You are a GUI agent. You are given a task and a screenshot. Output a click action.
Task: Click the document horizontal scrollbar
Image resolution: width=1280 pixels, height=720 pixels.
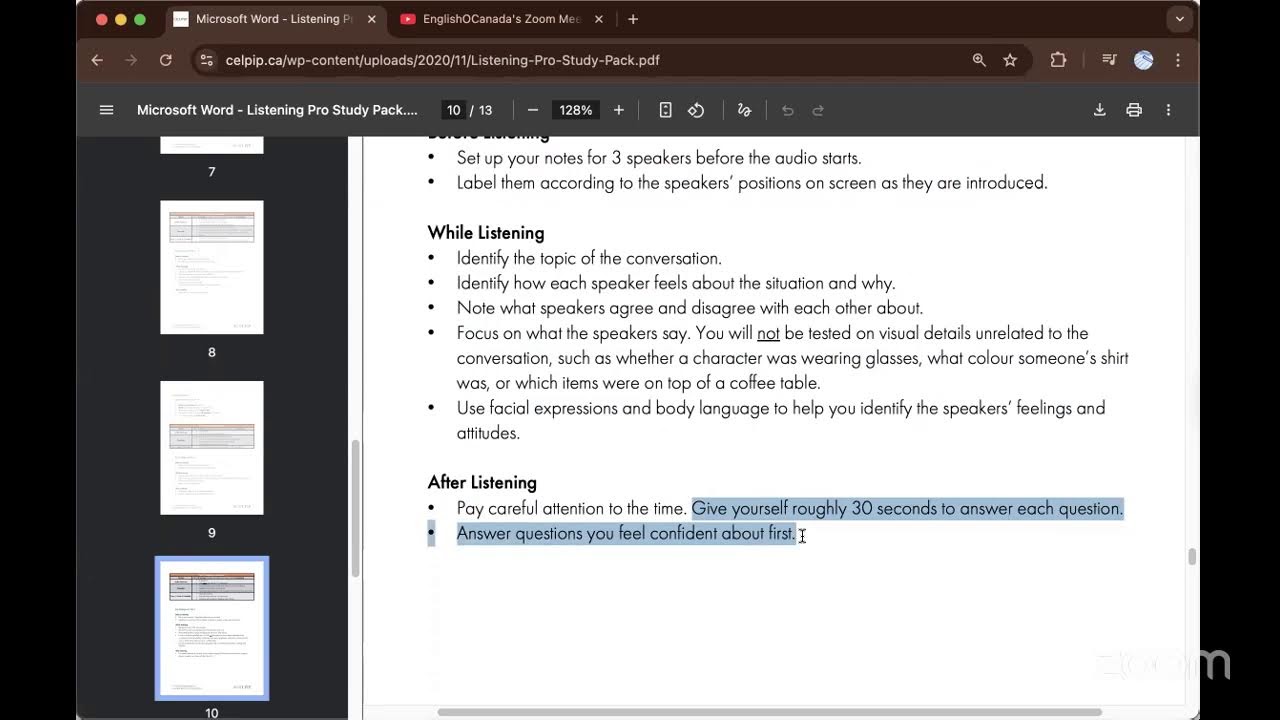[770, 712]
